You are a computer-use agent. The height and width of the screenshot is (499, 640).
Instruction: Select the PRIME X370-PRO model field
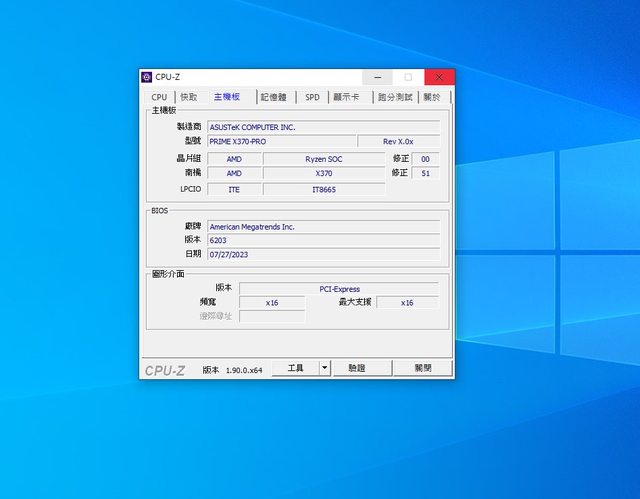280,141
